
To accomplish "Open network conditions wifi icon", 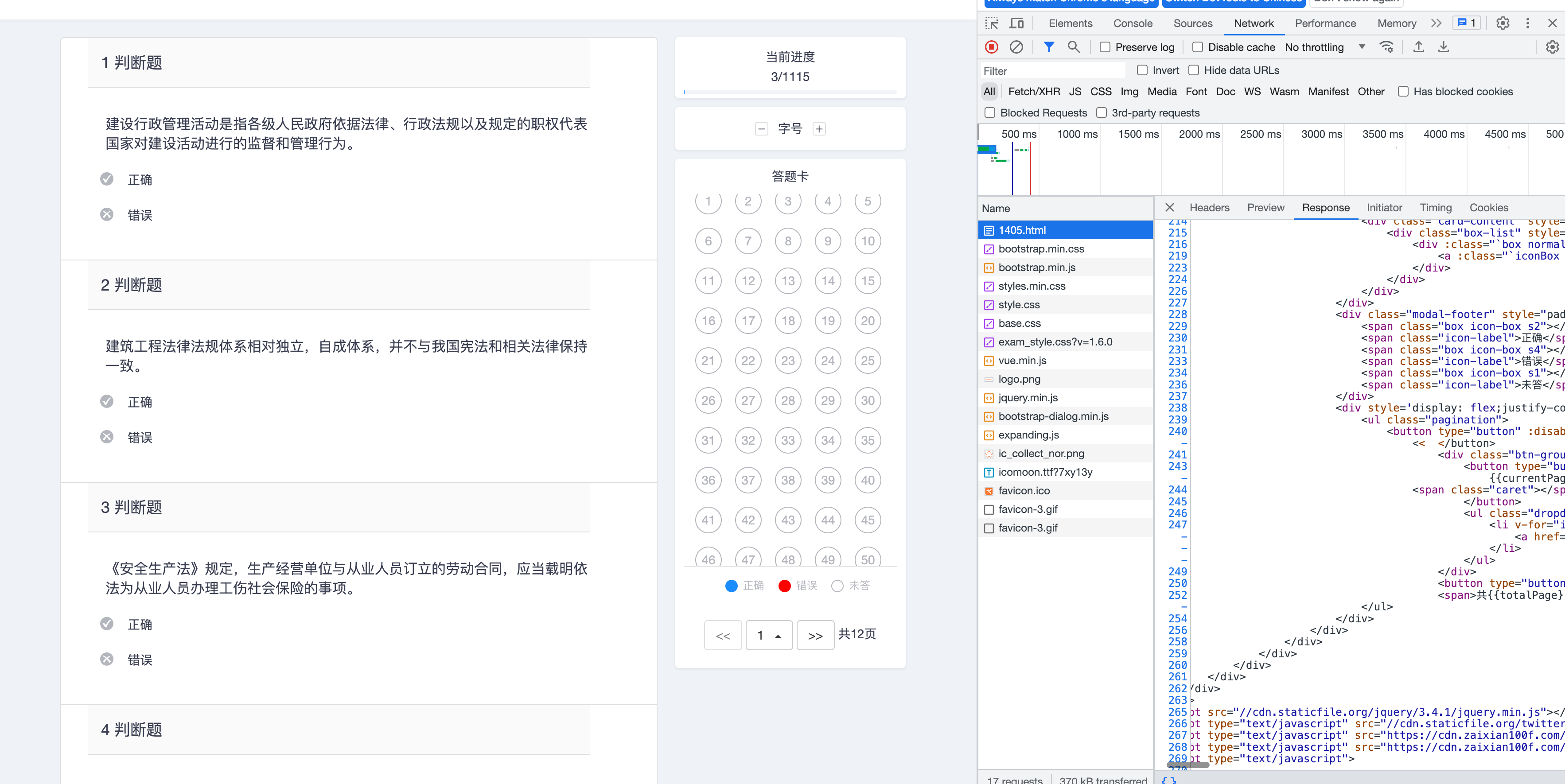I will 1386,47.
